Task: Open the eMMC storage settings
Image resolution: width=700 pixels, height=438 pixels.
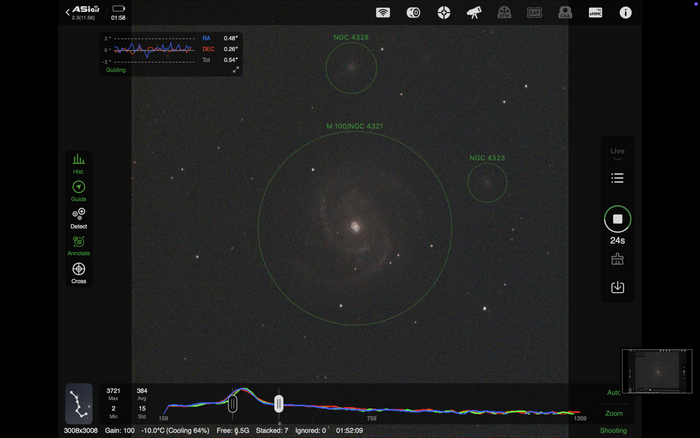Action: [x=595, y=13]
